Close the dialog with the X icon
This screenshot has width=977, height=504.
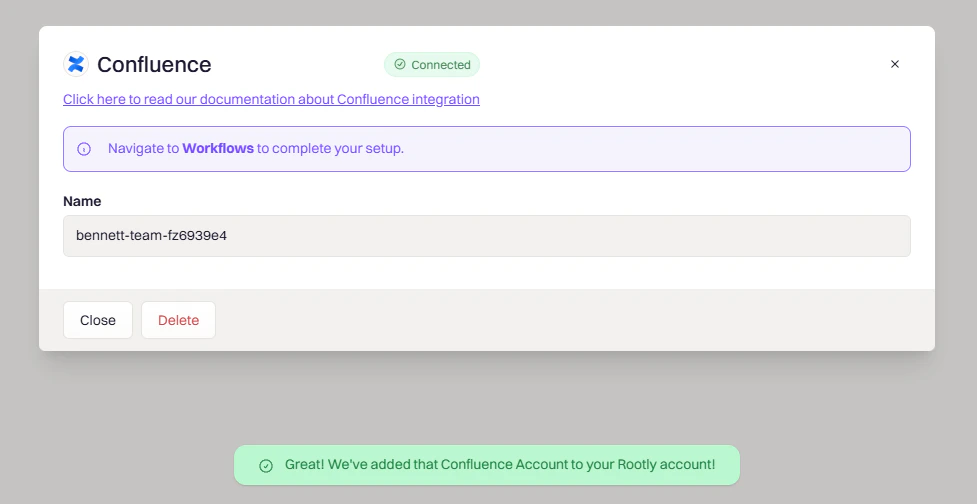click(x=895, y=64)
